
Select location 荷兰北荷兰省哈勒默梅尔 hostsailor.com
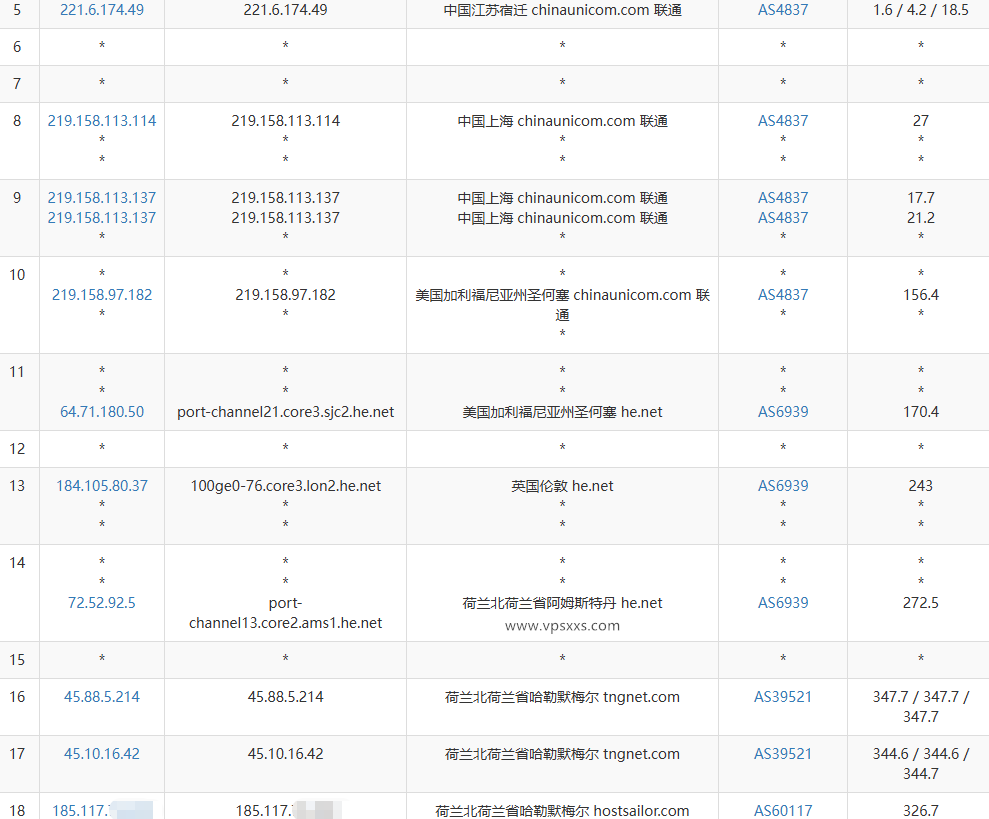562,810
